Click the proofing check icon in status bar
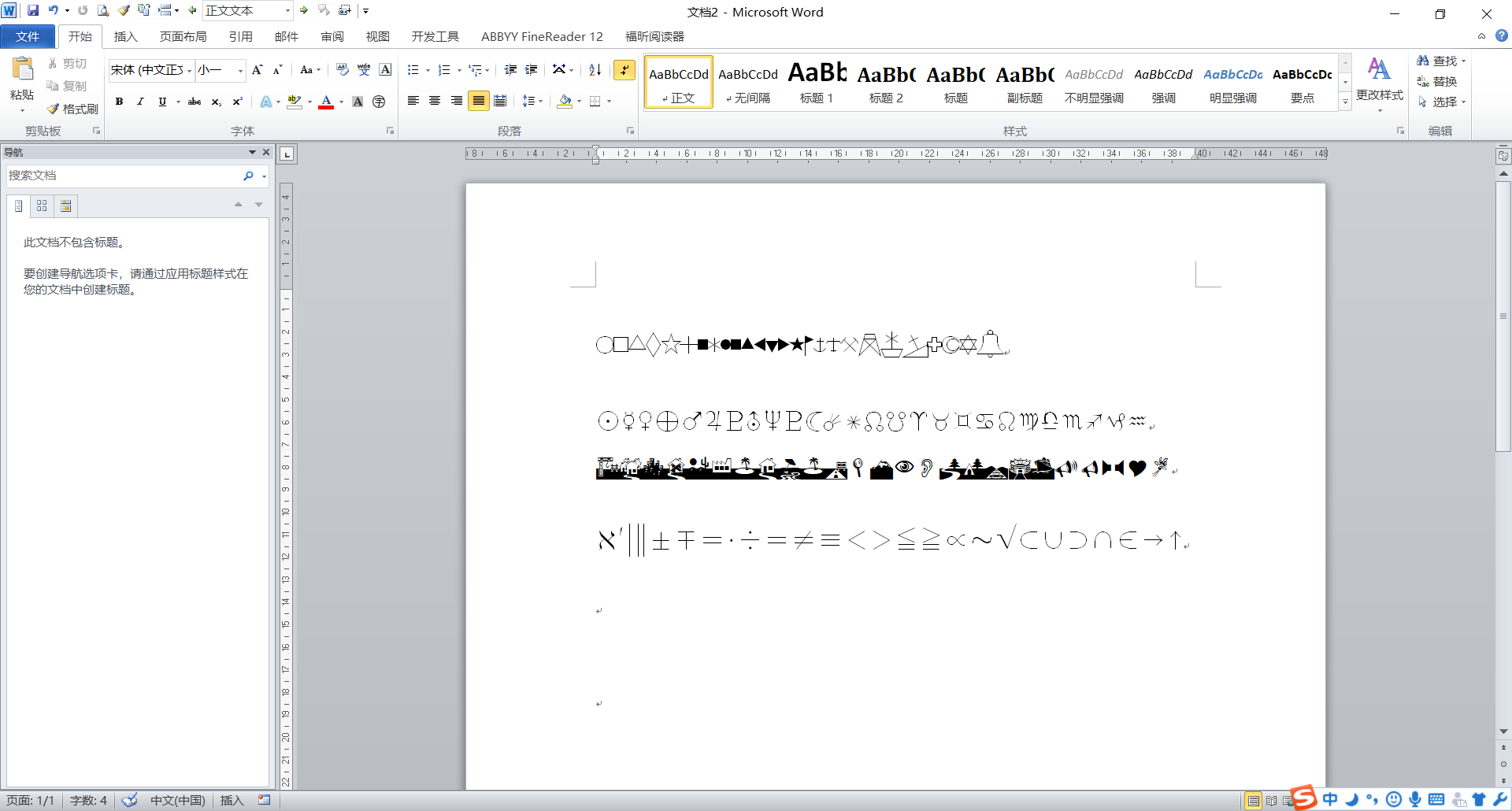Screen dimensions: 1512x811 click(129, 800)
